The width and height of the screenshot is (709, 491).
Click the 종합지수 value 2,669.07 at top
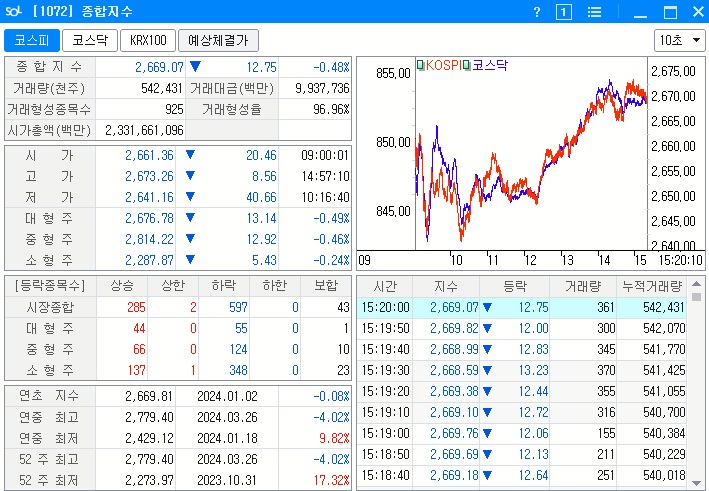tap(159, 67)
